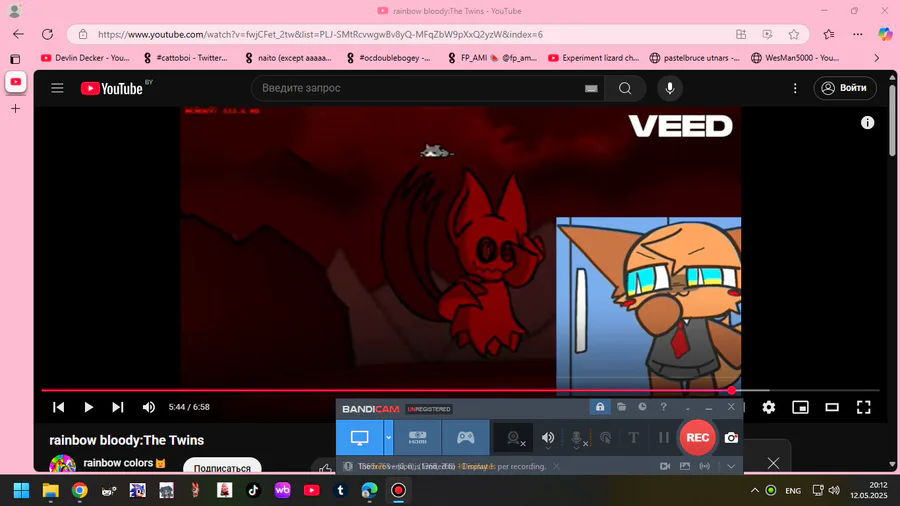Seek the video progress bar scrubber
Screen dimensions: 900x506
click(731, 391)
